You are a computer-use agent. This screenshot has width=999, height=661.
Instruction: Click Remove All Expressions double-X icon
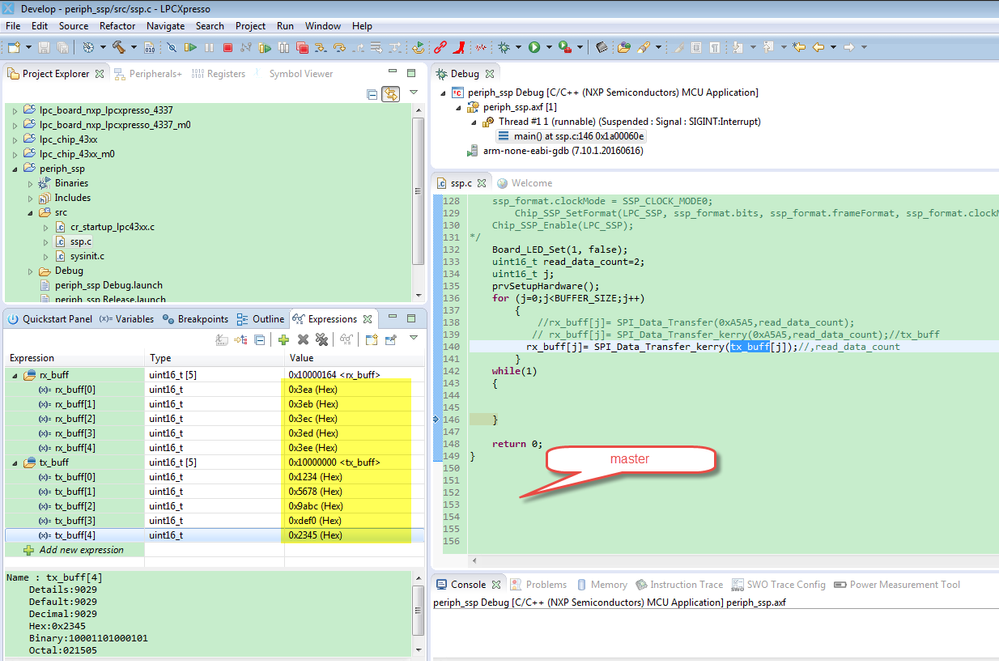click(x=322, y=340)
